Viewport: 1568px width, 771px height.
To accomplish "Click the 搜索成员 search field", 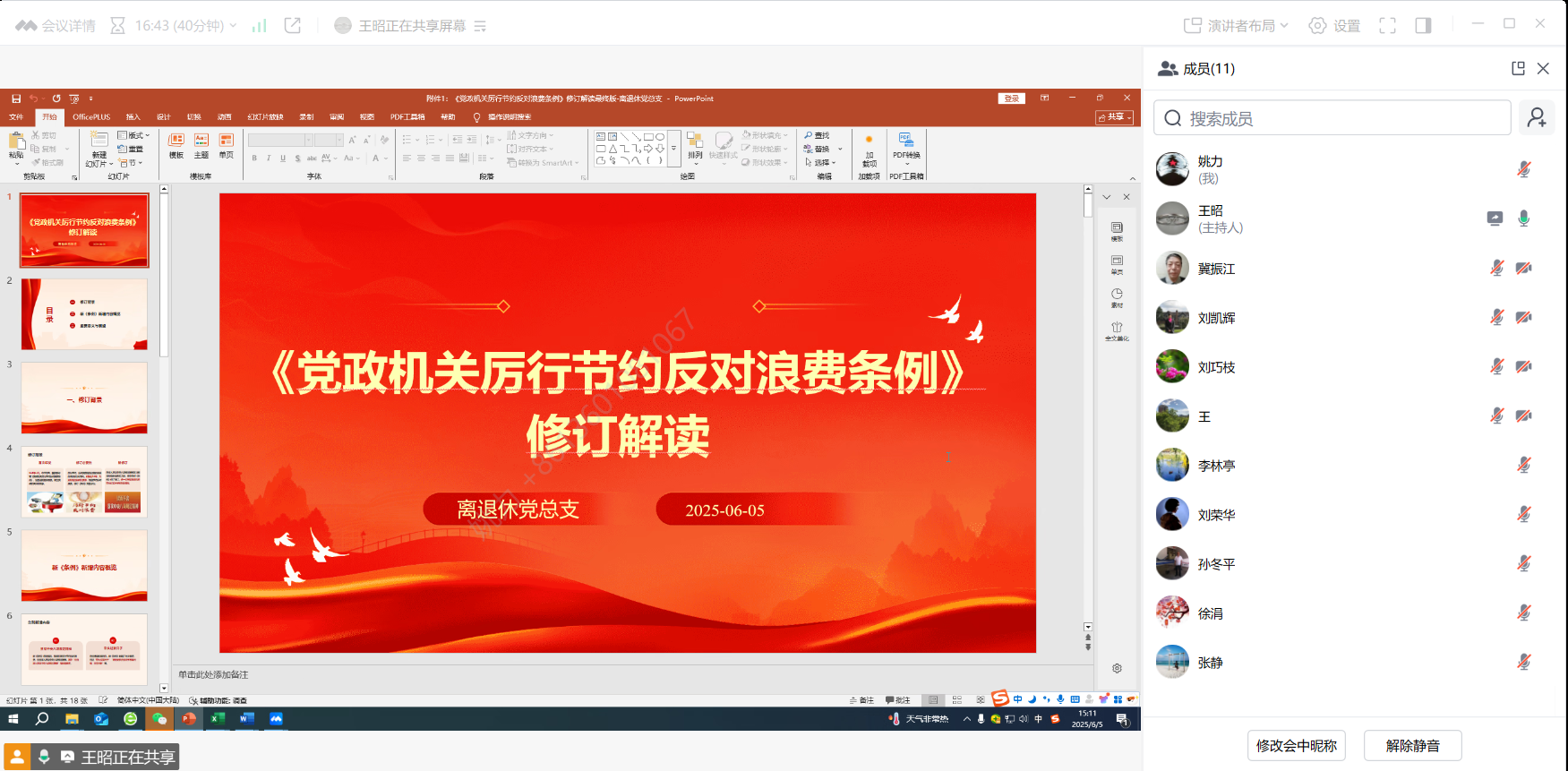I will pos(1332,118).
